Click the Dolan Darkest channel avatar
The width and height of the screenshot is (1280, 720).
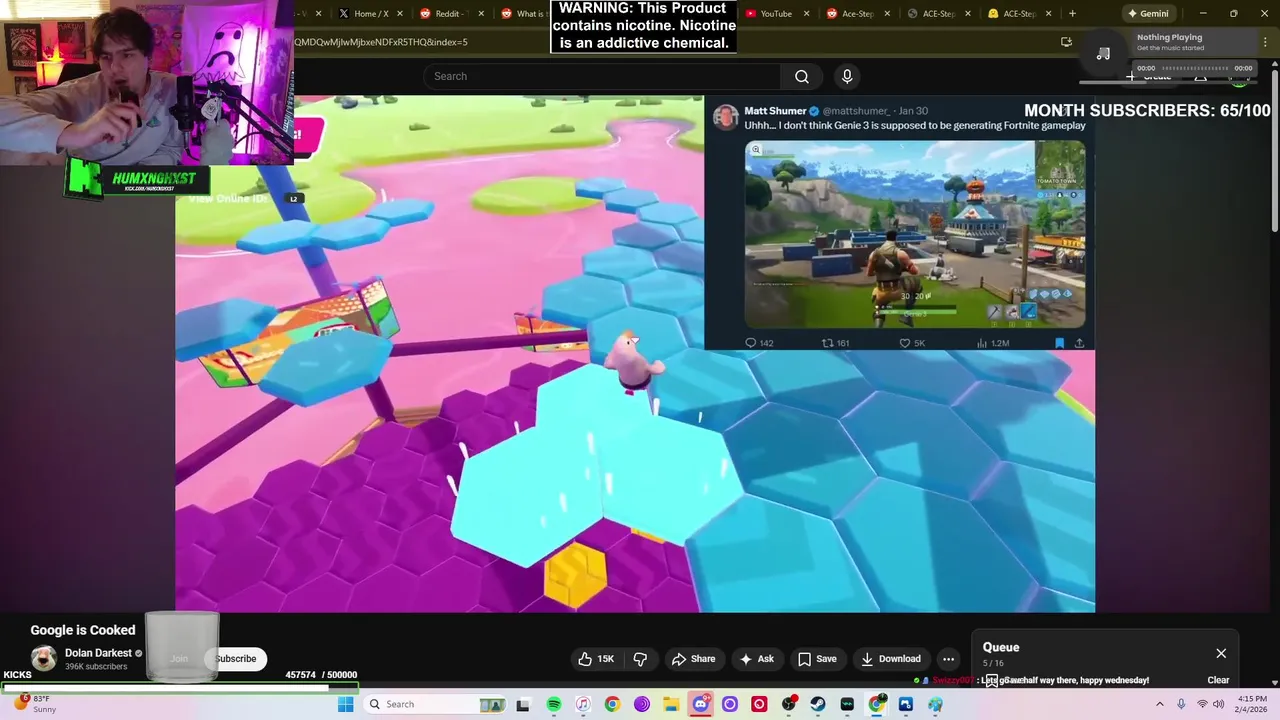43,658
